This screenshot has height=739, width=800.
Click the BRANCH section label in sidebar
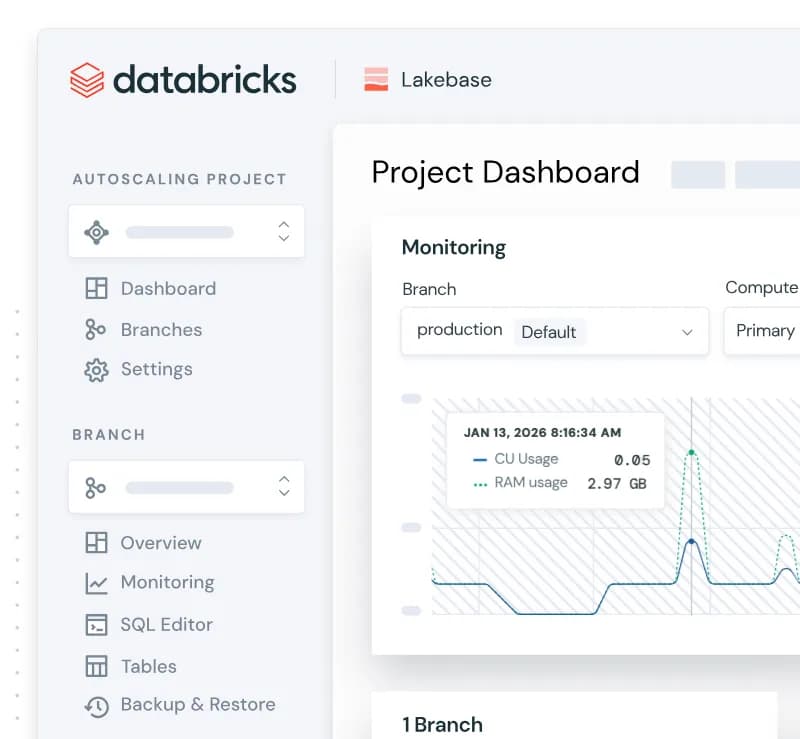click(109, 435)
